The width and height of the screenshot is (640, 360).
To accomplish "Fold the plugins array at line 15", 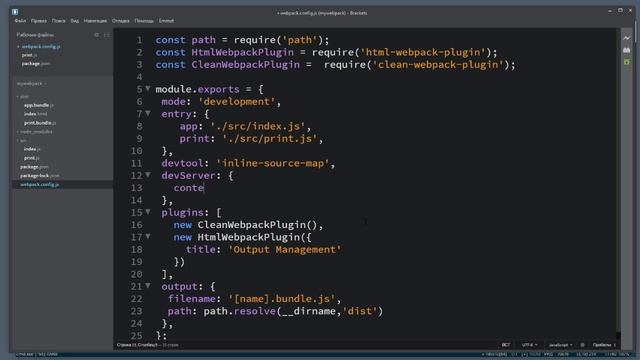I will point(148,212).
